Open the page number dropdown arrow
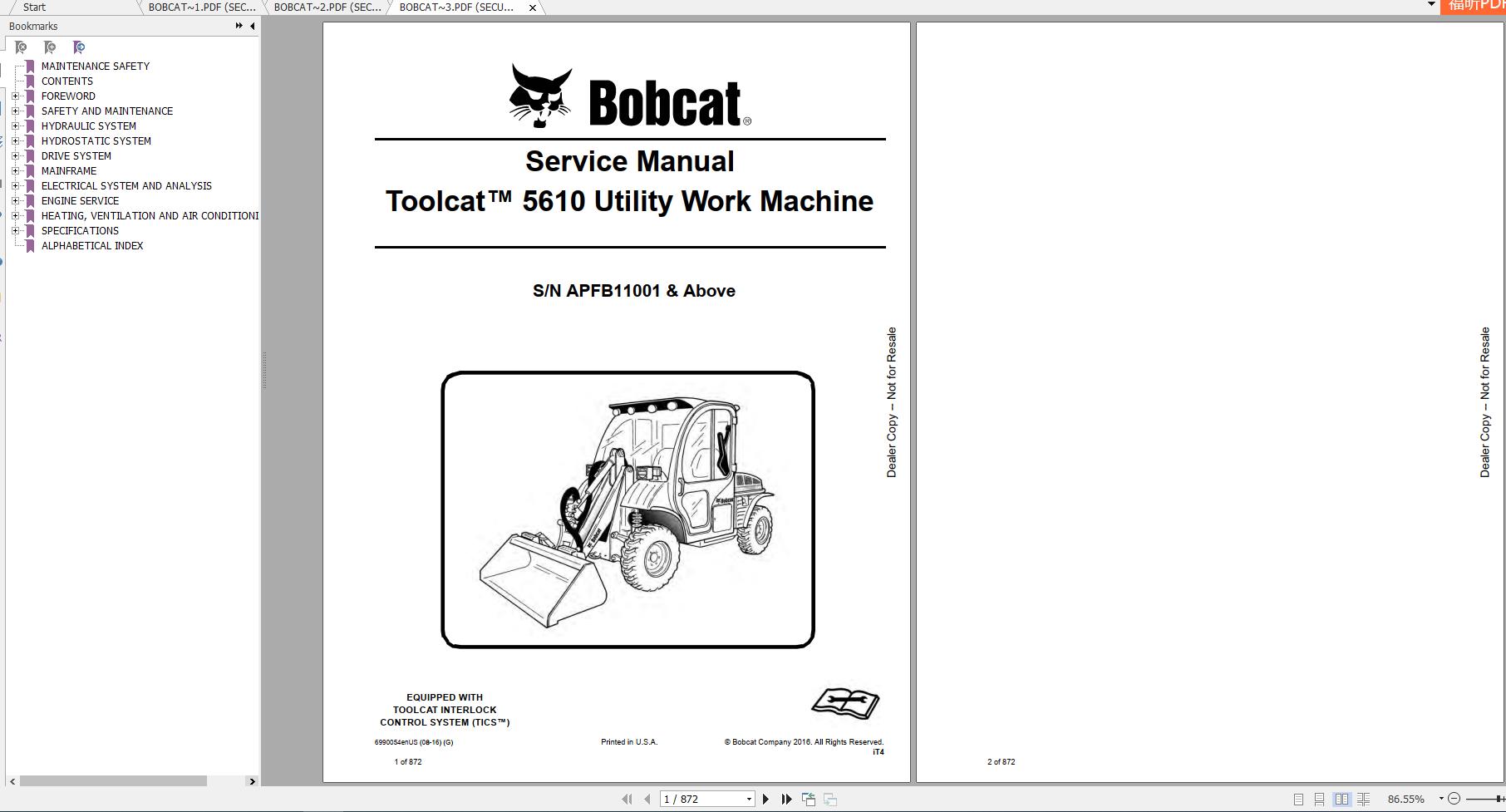The width and height of the screenshot is (1506, 812). coord(749,799)
